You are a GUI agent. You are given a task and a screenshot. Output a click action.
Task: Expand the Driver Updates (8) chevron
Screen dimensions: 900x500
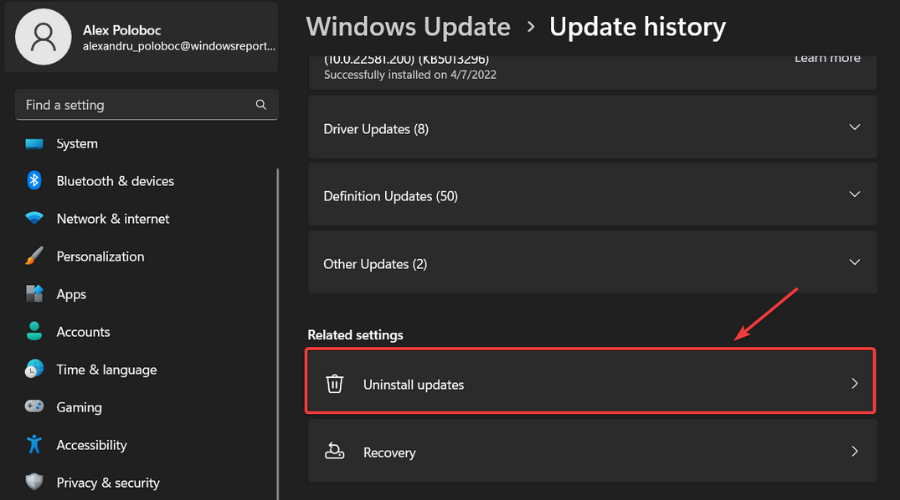point(855,127)
